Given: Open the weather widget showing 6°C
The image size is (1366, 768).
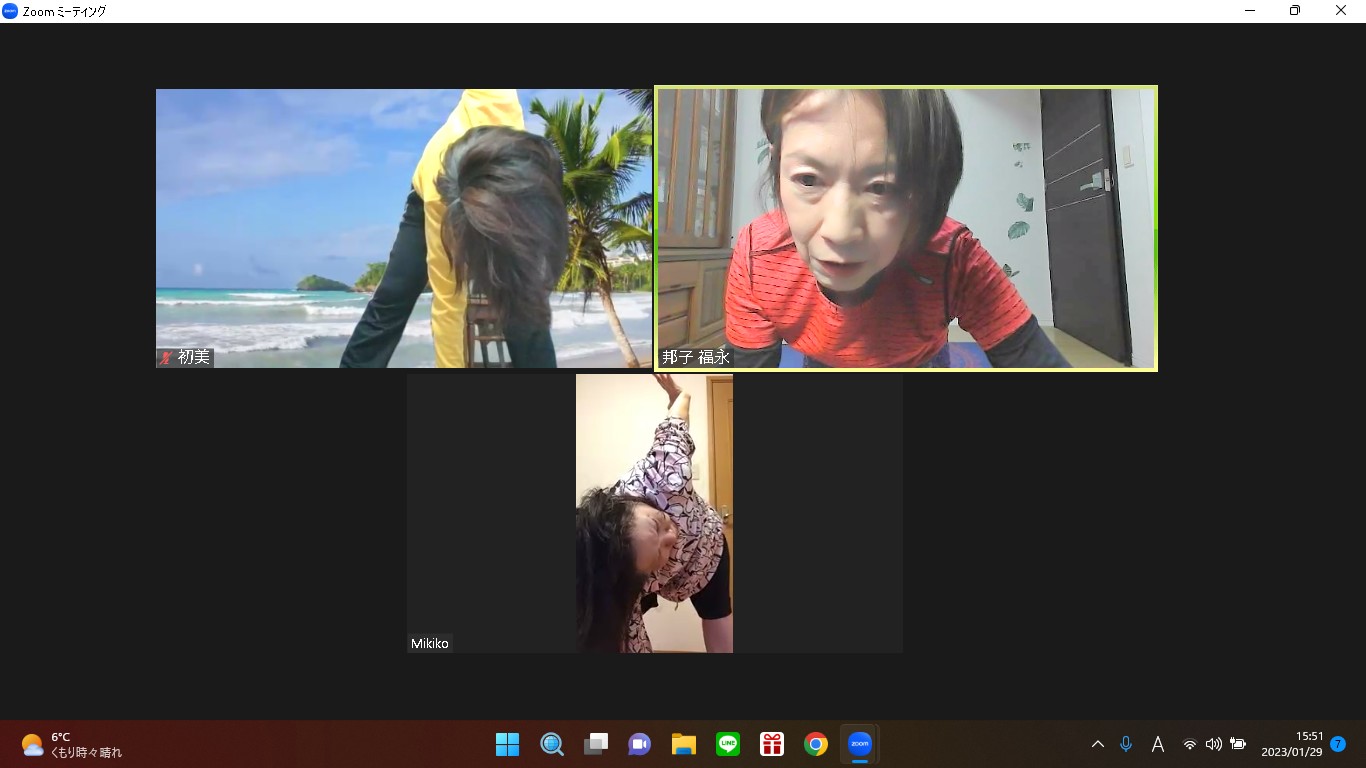Looking at the screenshot, I should point(72,744).
